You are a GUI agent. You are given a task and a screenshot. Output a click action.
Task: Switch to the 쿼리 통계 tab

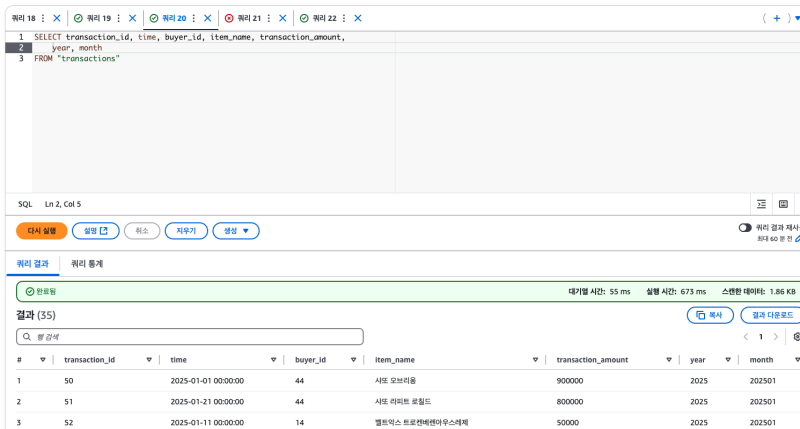pyautogui.click(x=87, y=264)
